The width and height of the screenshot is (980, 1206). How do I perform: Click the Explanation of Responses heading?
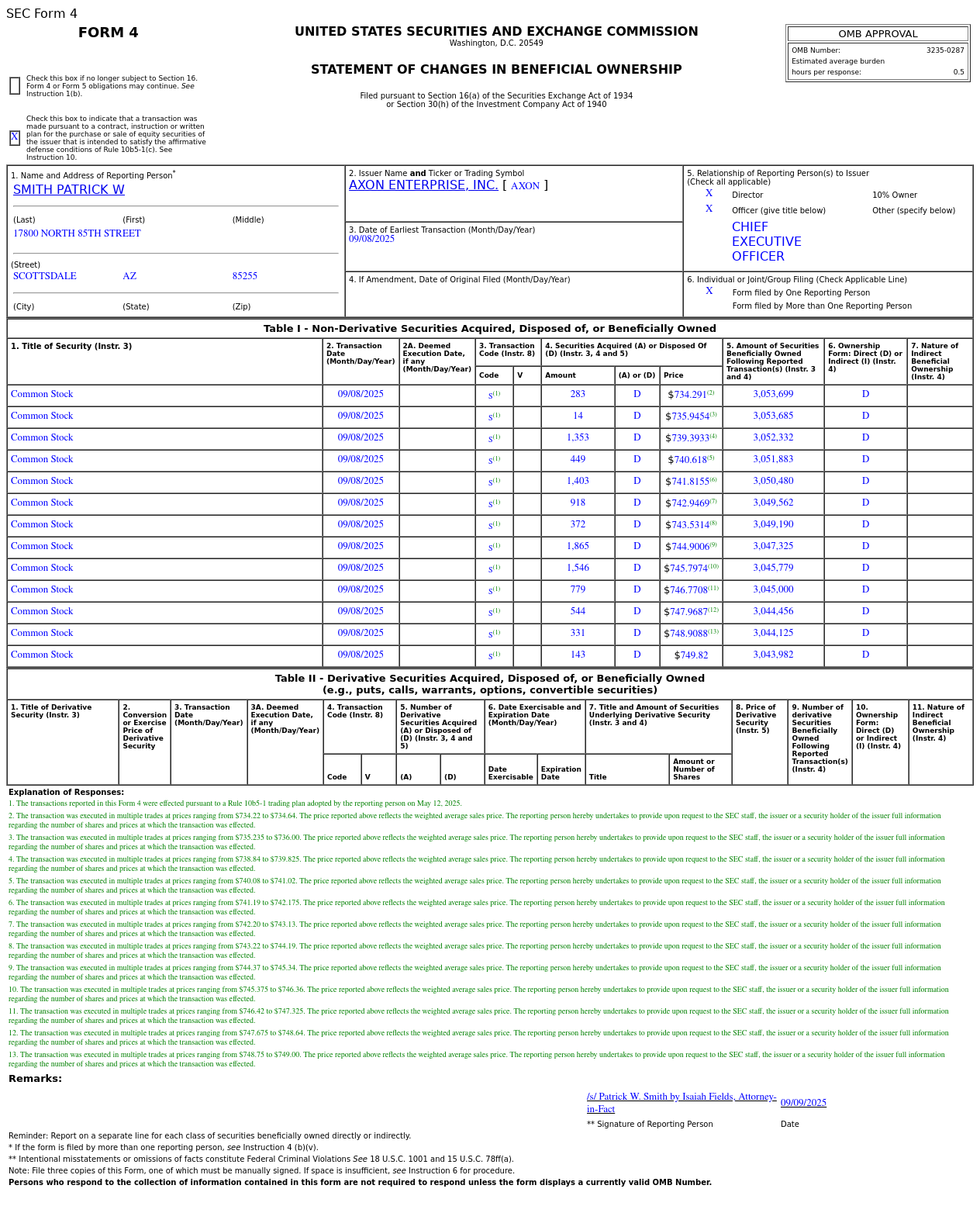66,793
